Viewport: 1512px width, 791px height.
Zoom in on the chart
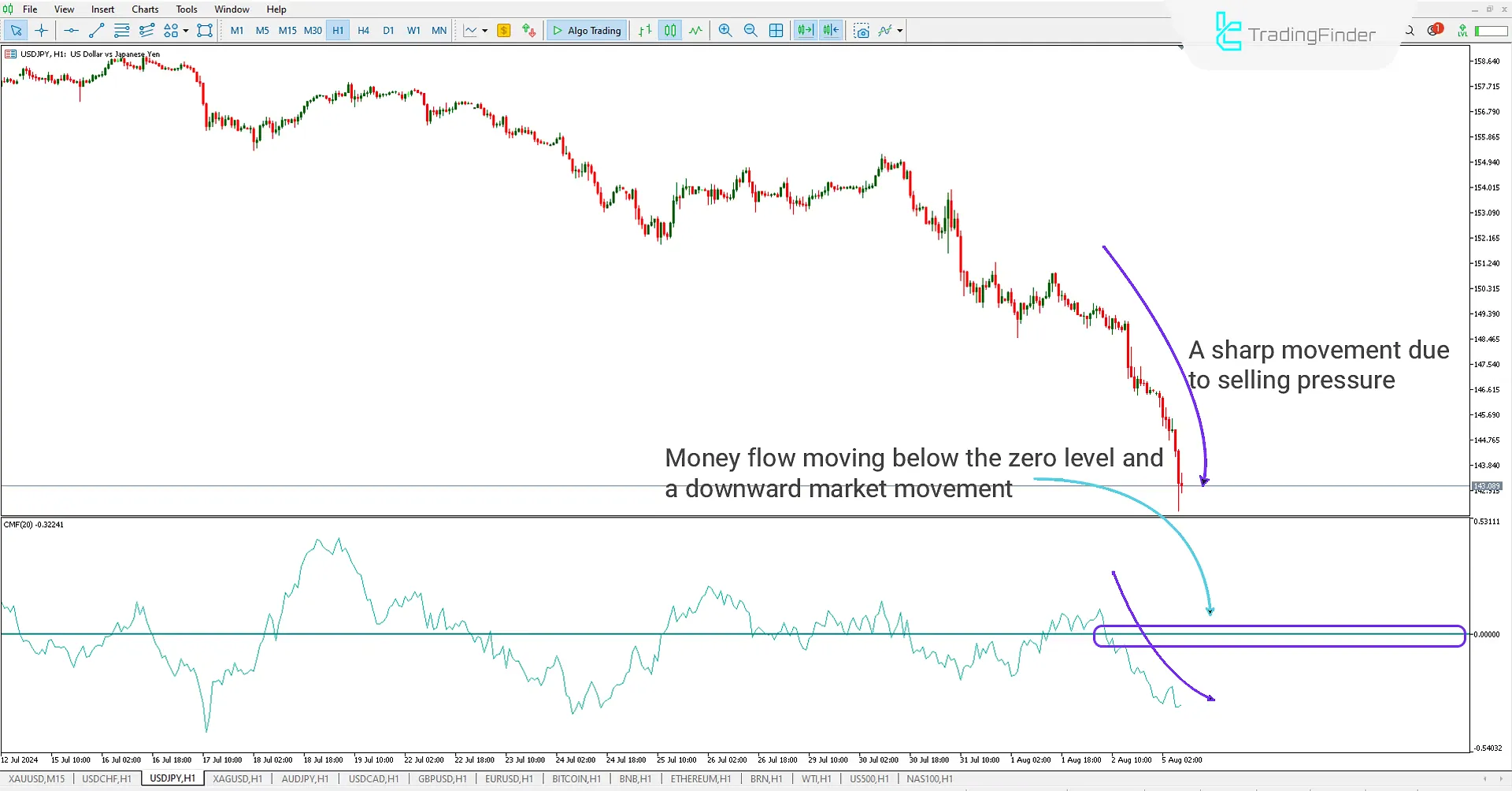(724, 30)
